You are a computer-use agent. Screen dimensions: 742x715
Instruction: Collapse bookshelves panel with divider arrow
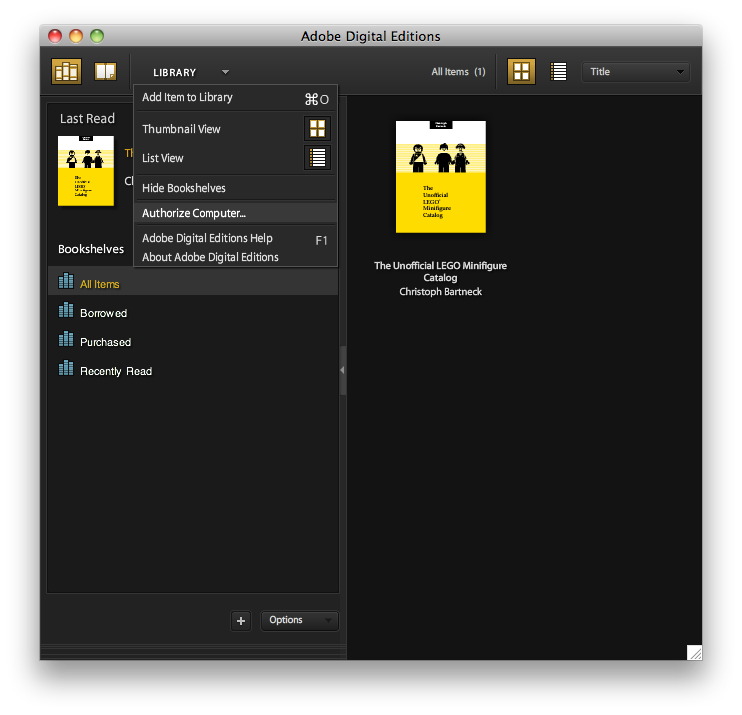tap(343, 371)
